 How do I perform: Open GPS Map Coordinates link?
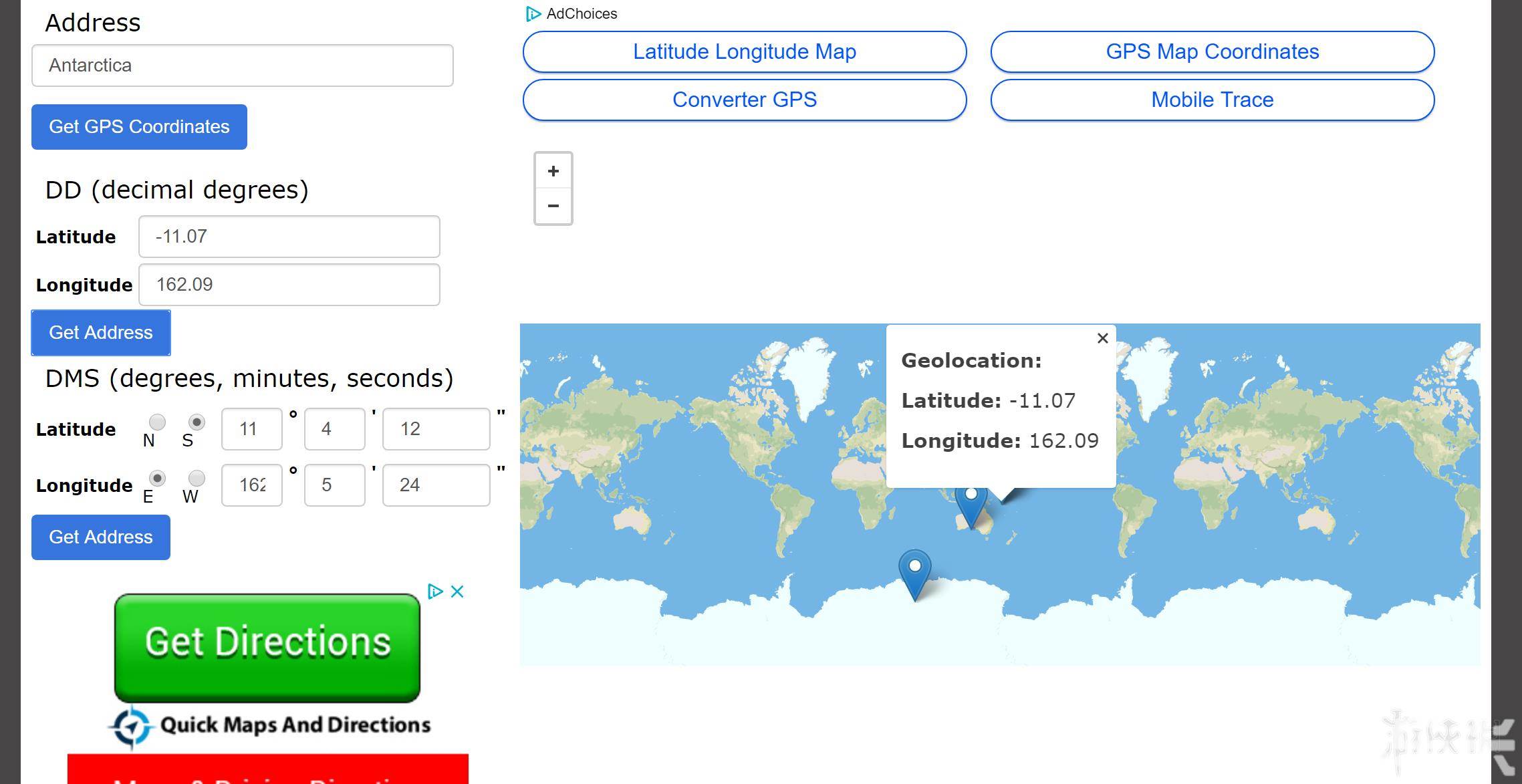(x=1212, y=51)
